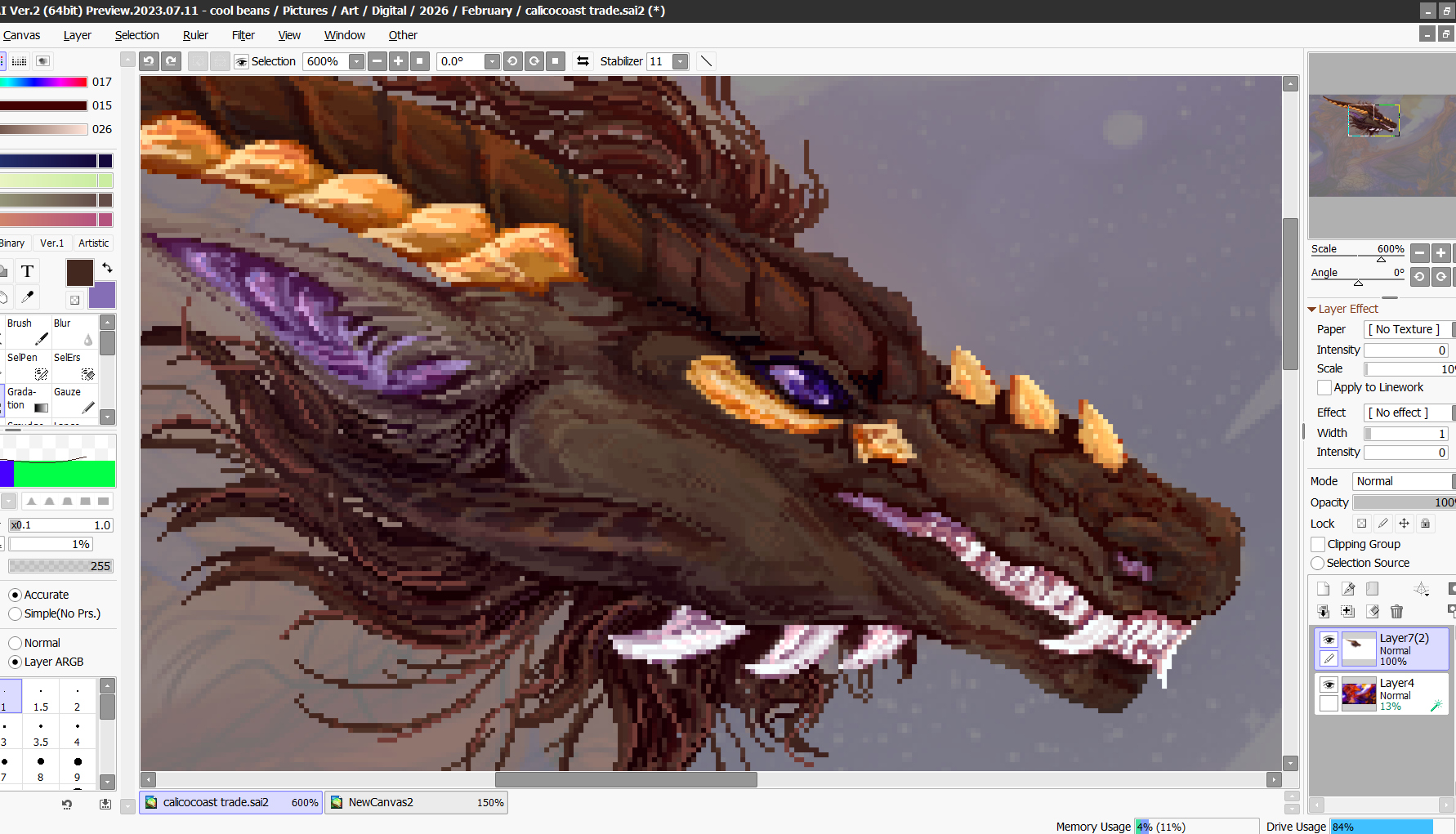Switch to the NewCanvas2 document tab
Viewport: 1456px width, 834px height.
[x=416, y=802]
